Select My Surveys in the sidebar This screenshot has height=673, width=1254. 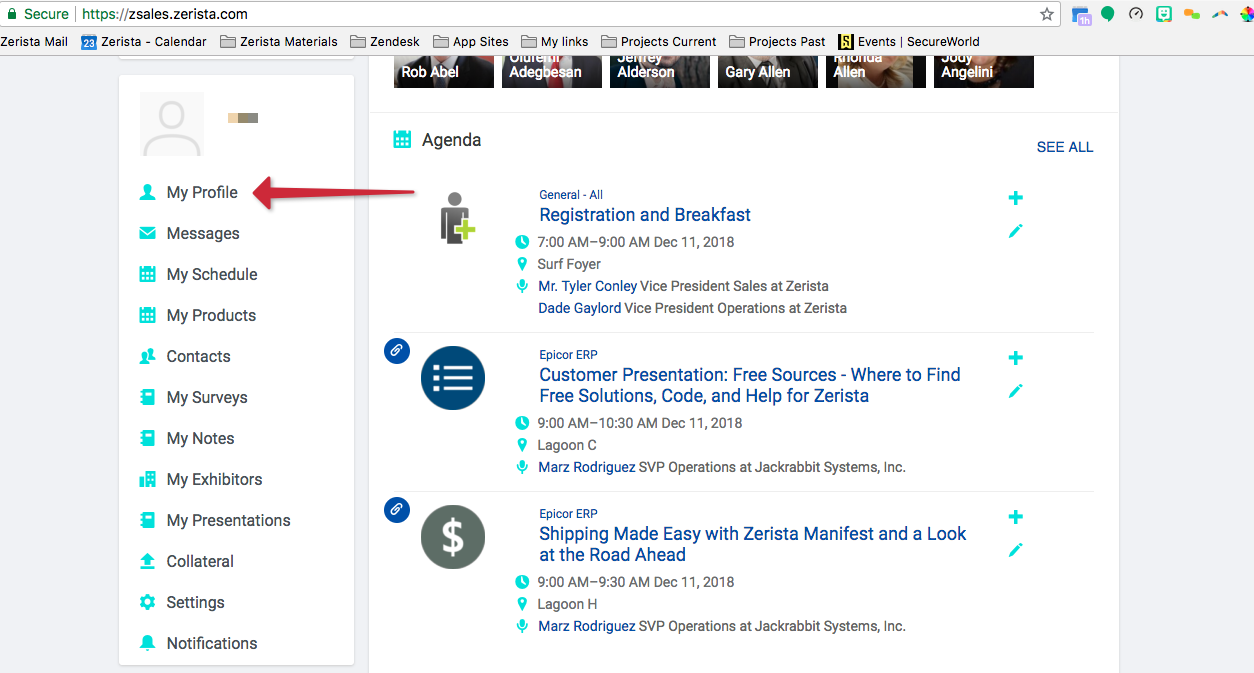pyautogui.click(x=207, y=398)
